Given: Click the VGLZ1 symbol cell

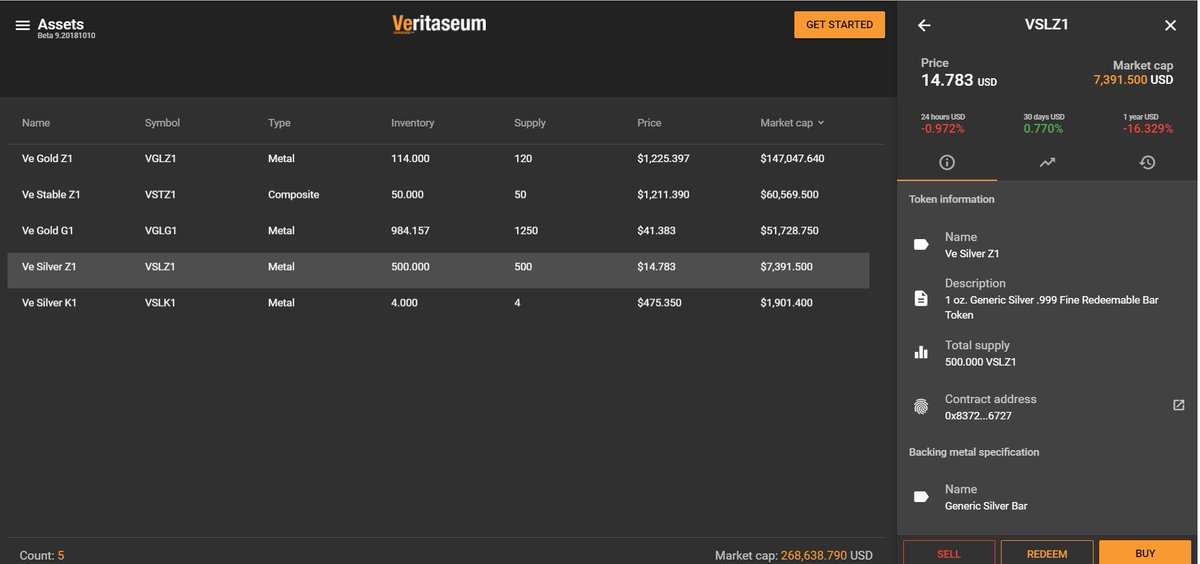Looking at the screenshot, I should (160, 158).
